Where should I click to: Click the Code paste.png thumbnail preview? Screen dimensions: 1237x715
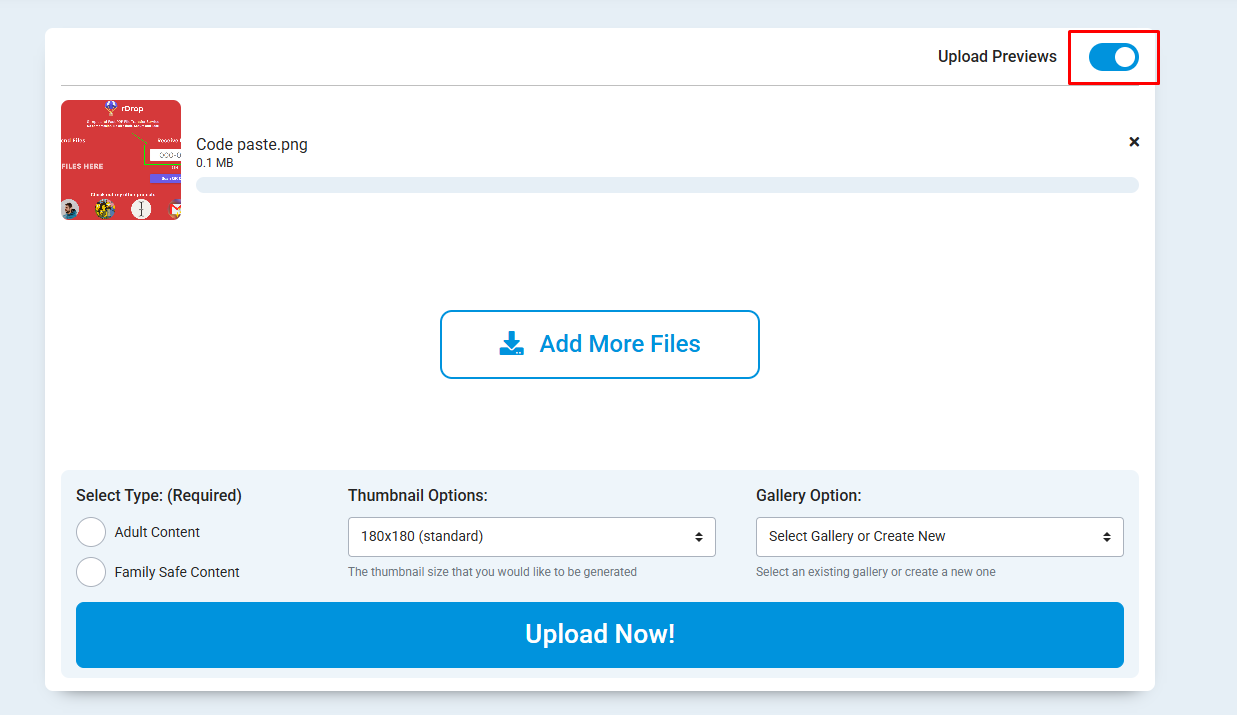pos(121,160)
